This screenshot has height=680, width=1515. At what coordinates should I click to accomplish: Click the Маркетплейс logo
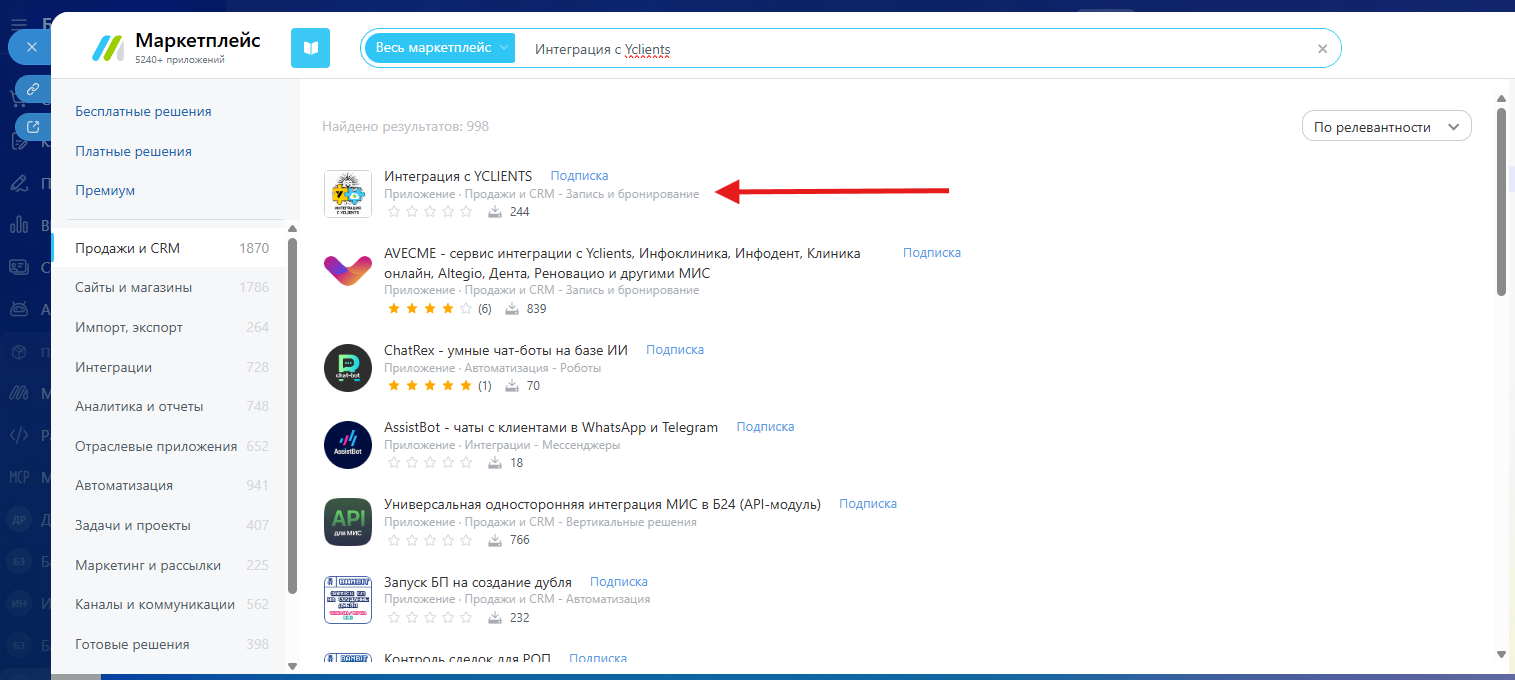[x=176, y=48]
